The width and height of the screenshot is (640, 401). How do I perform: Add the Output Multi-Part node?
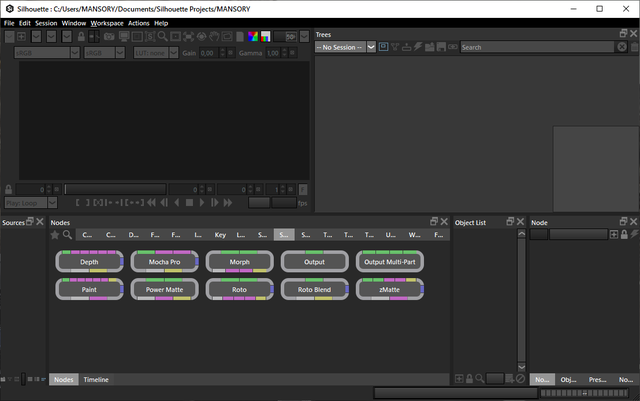pyautogui.click(x=390, y=262)
